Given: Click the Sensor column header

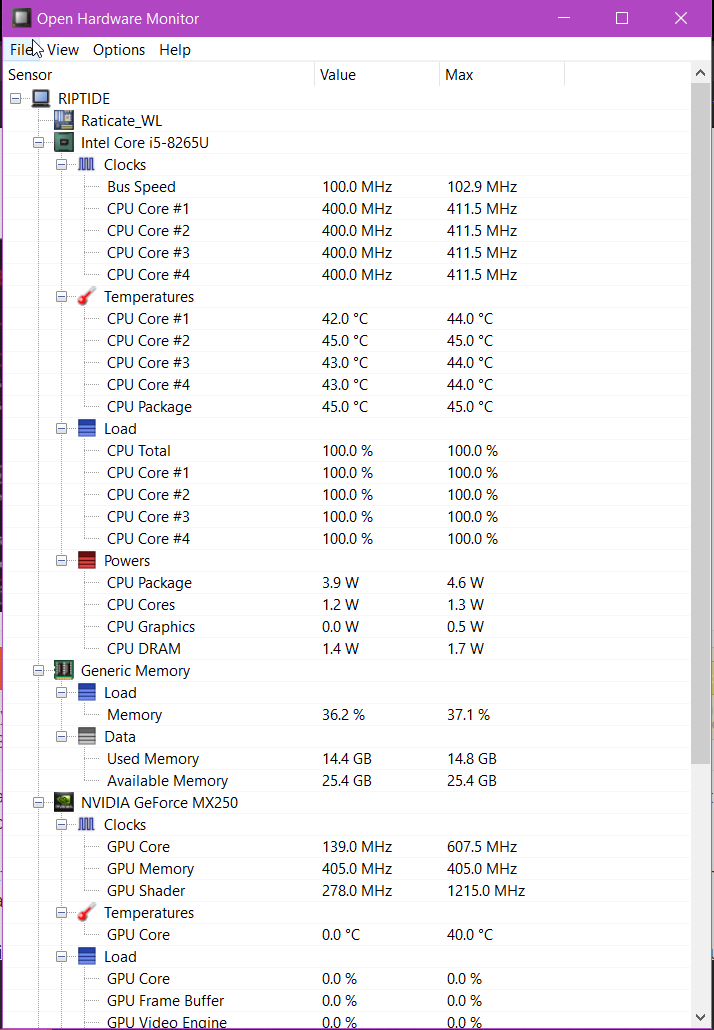Looking at the screenshot, I should click(x=160, y=75).
